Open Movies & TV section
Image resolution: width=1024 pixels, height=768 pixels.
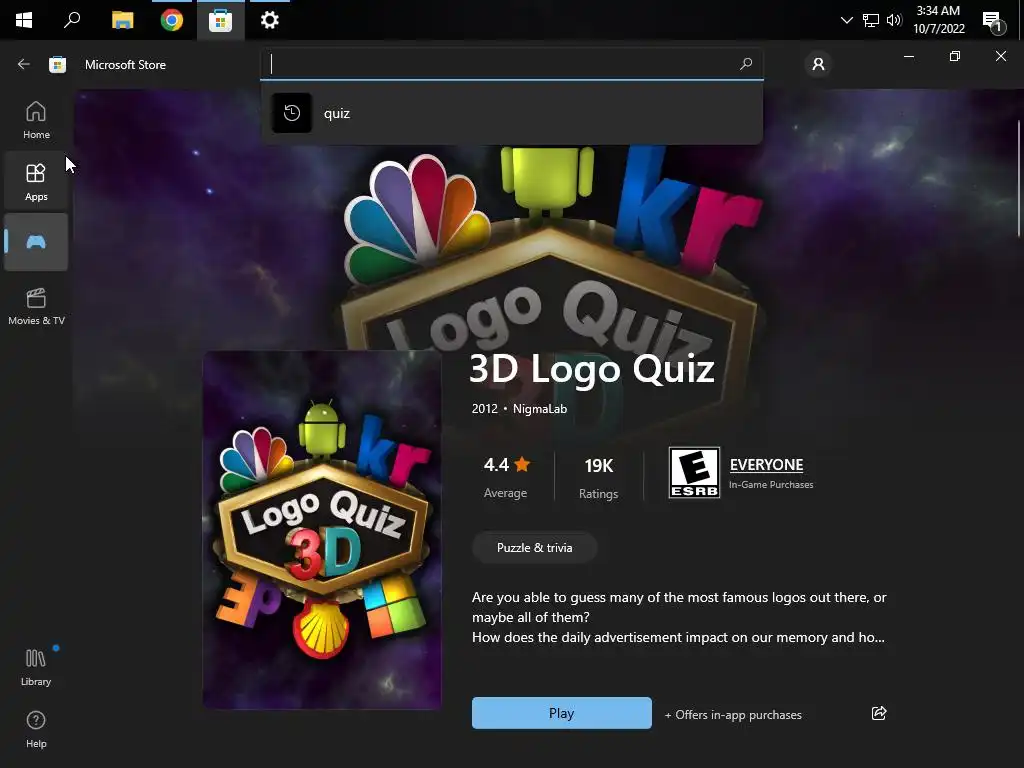(36, 306)
